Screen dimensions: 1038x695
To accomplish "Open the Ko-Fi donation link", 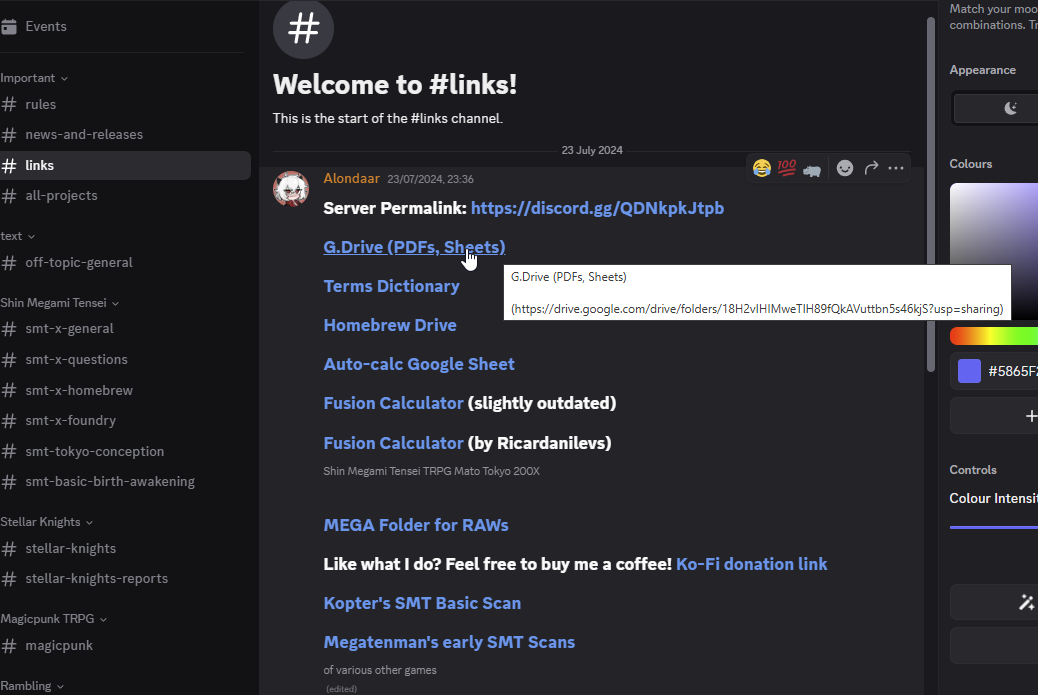I will 751,565.
